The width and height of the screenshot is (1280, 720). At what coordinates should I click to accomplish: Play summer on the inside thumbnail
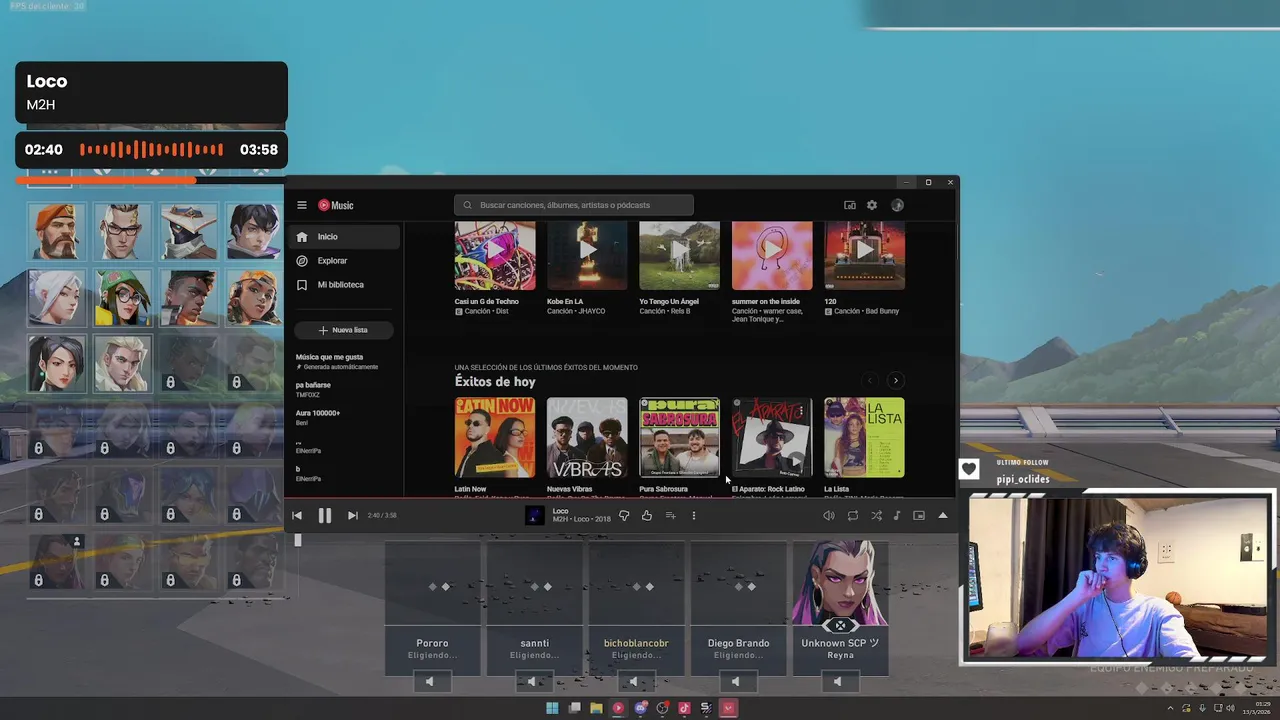772,256
